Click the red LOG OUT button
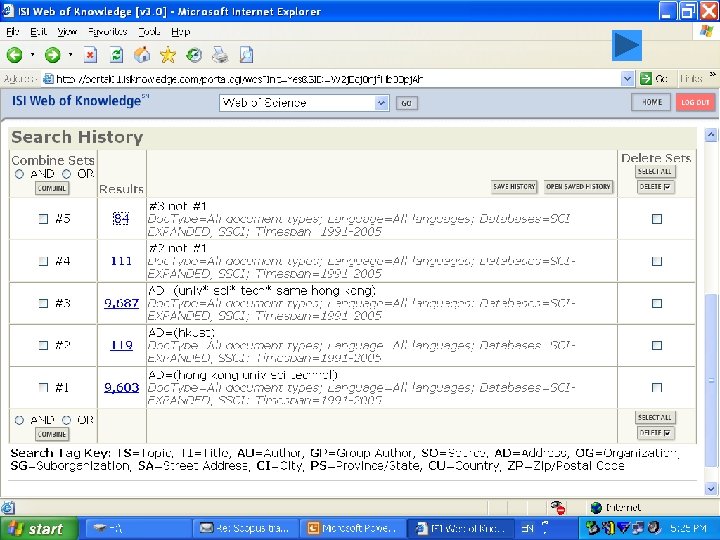720x540 pixels. pyautogui.click(x=695, y=102)
